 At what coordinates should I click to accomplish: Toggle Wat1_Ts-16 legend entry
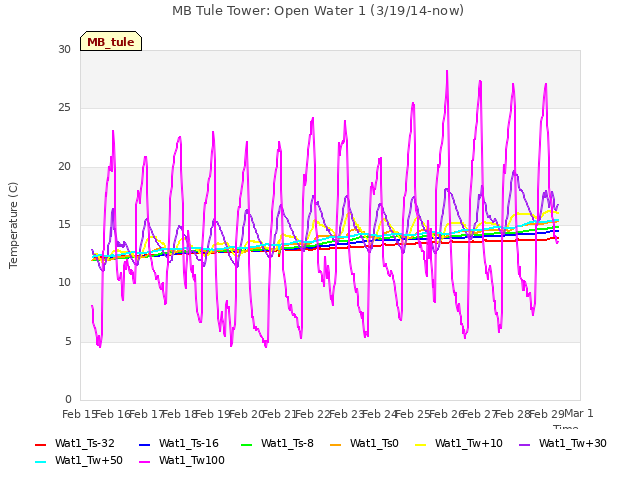[x=179, y=443]
